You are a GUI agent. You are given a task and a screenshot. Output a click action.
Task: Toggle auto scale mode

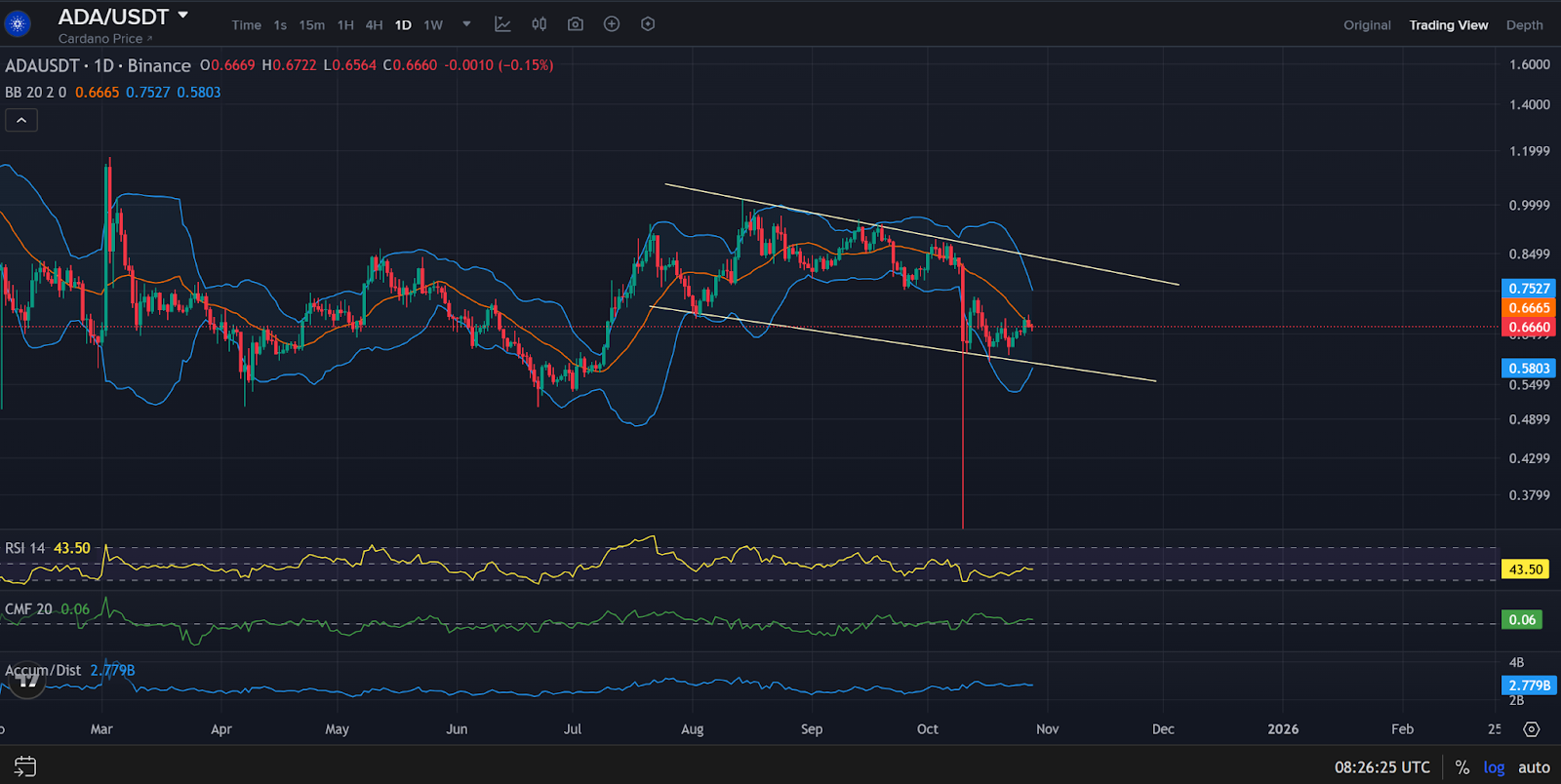tap(1534, 767)
